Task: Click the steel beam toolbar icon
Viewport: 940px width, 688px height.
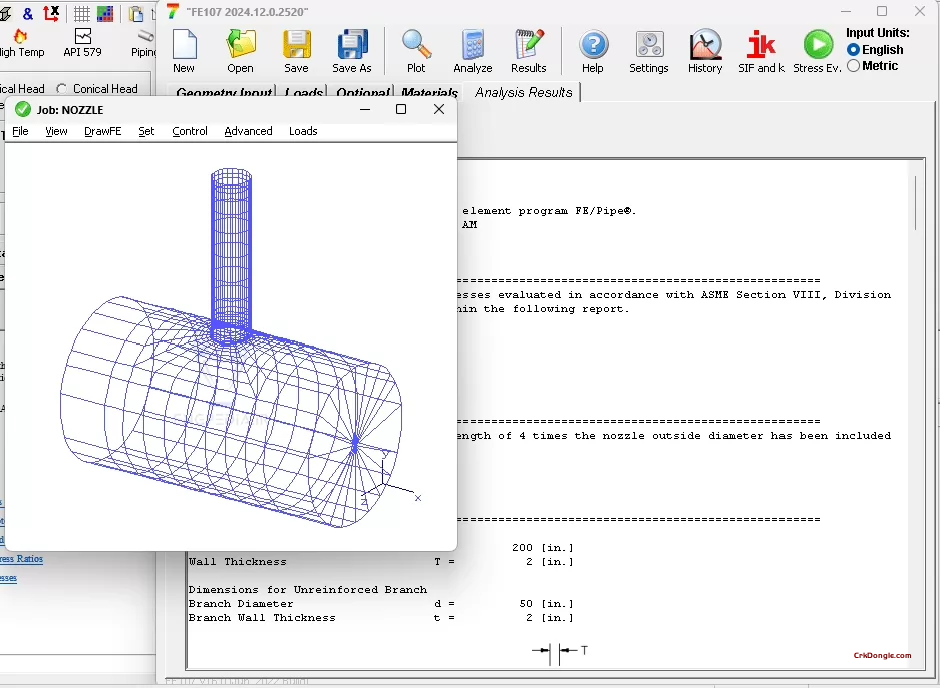Action: [5, 13]
